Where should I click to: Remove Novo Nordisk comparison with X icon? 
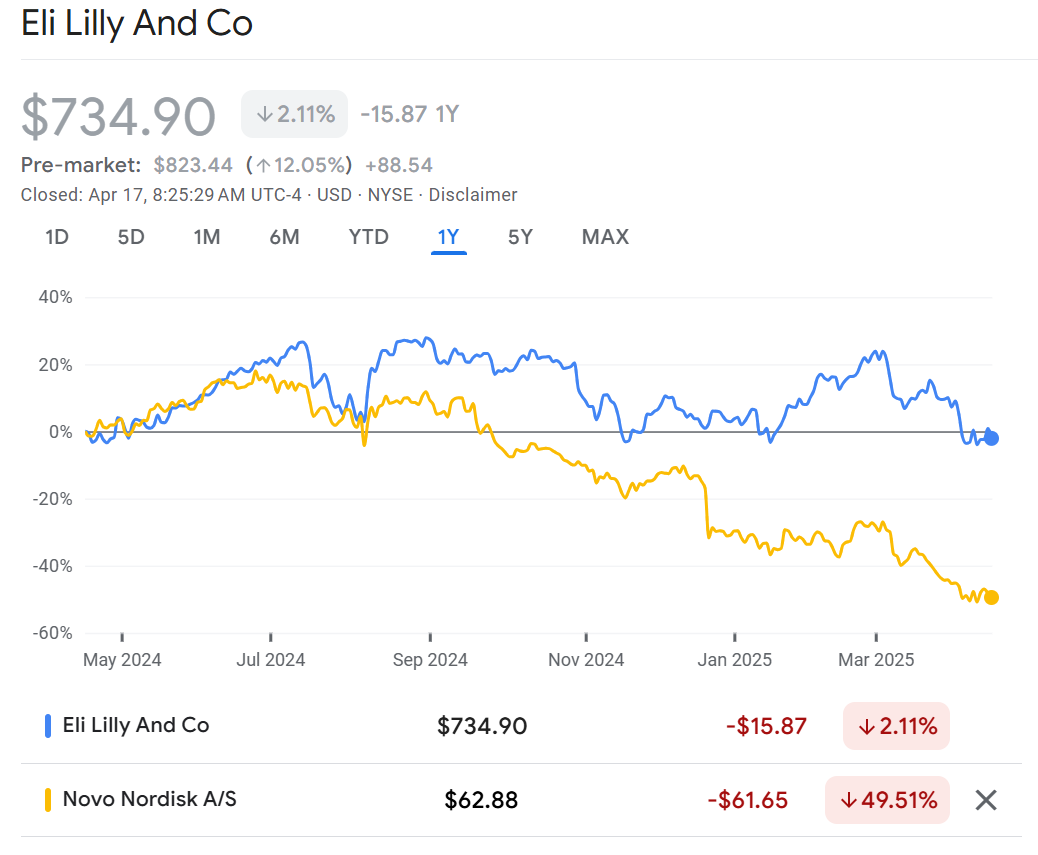coord(986,800)
